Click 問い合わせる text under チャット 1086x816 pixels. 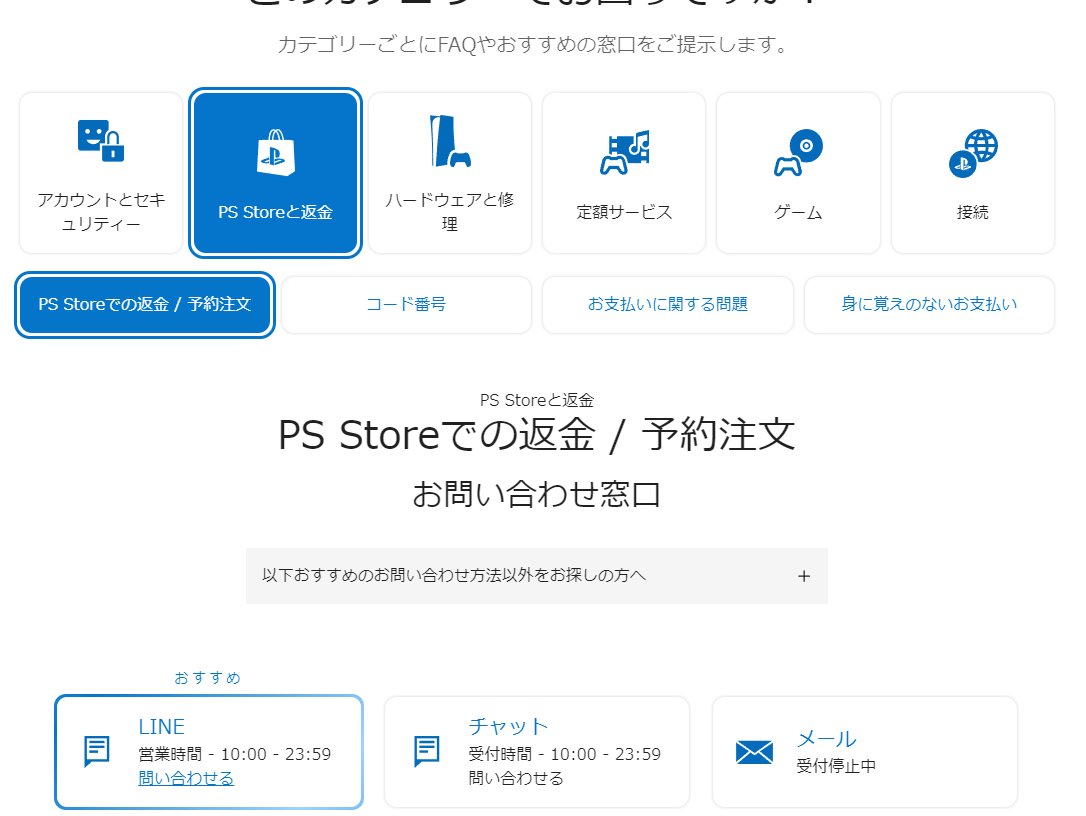pyautogui.click(x=516, y=778)
